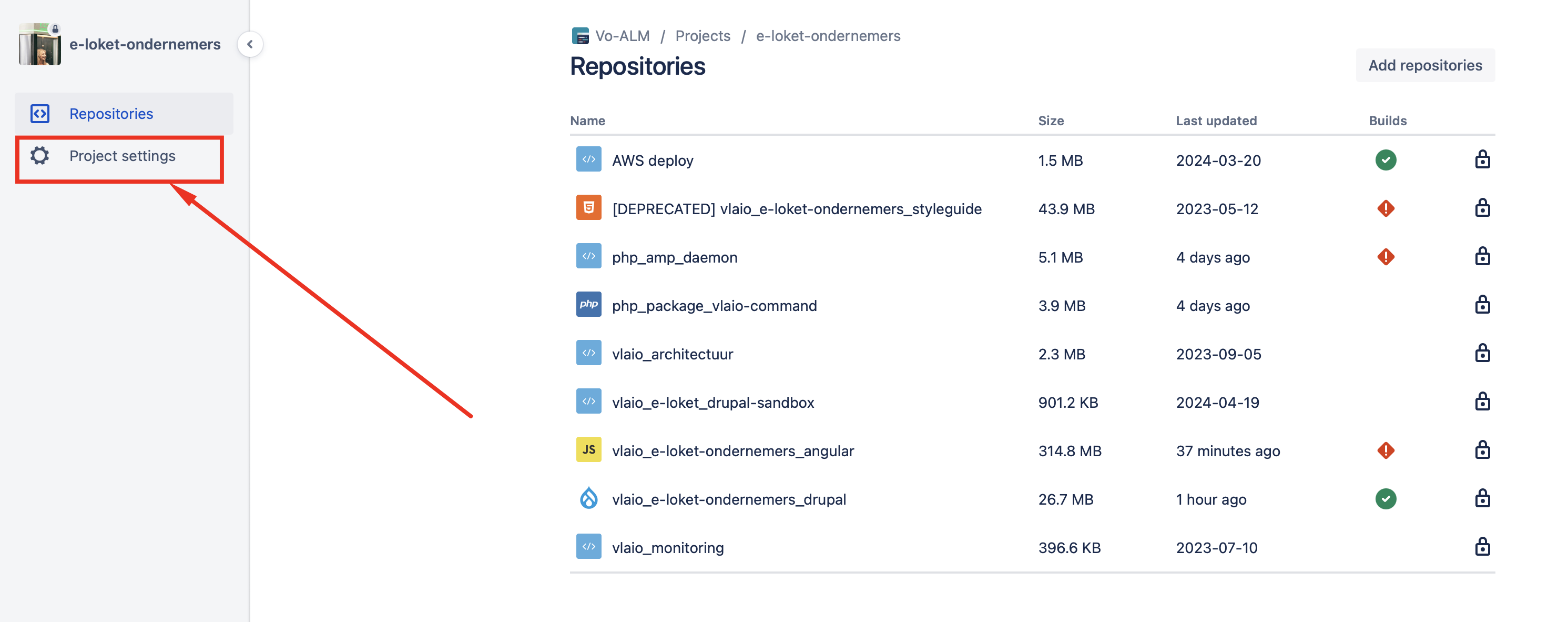1568x622 pixels.
Task: Open the AWS deploy repository
Action: pos(652,160)
